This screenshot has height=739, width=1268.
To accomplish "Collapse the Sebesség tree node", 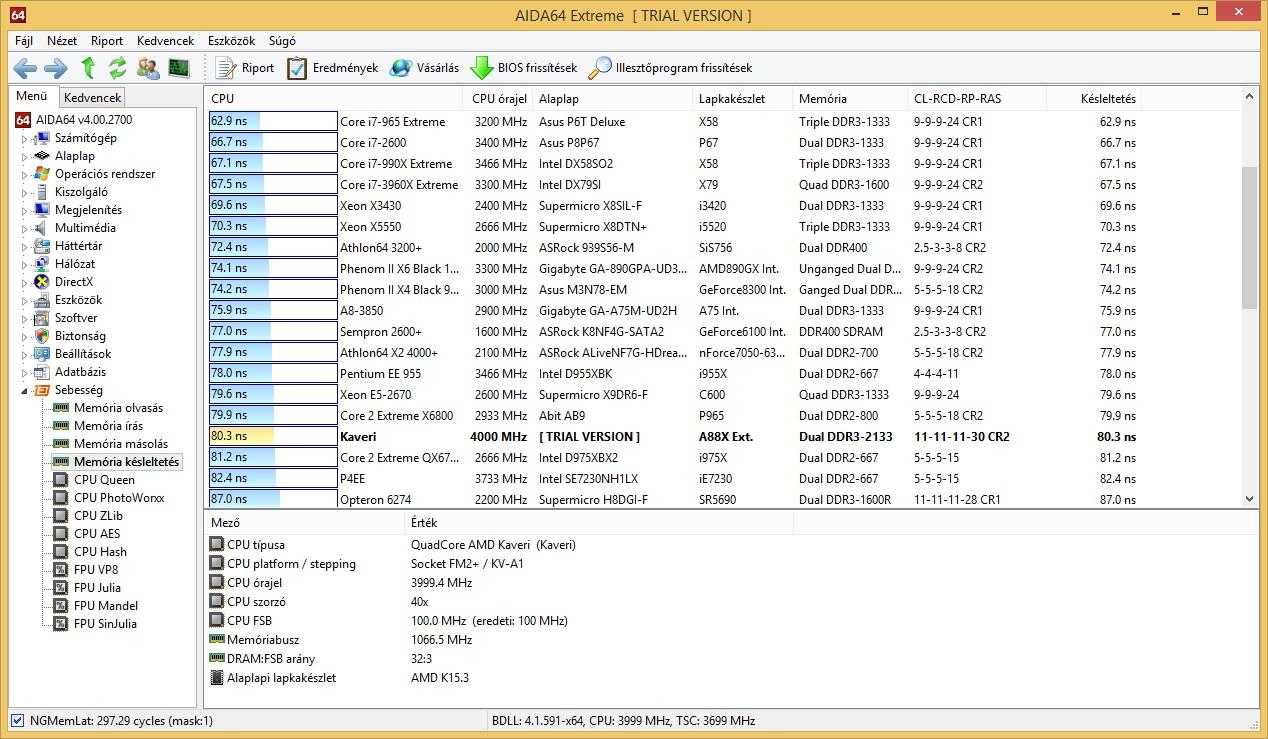I will tap(25, 390).
